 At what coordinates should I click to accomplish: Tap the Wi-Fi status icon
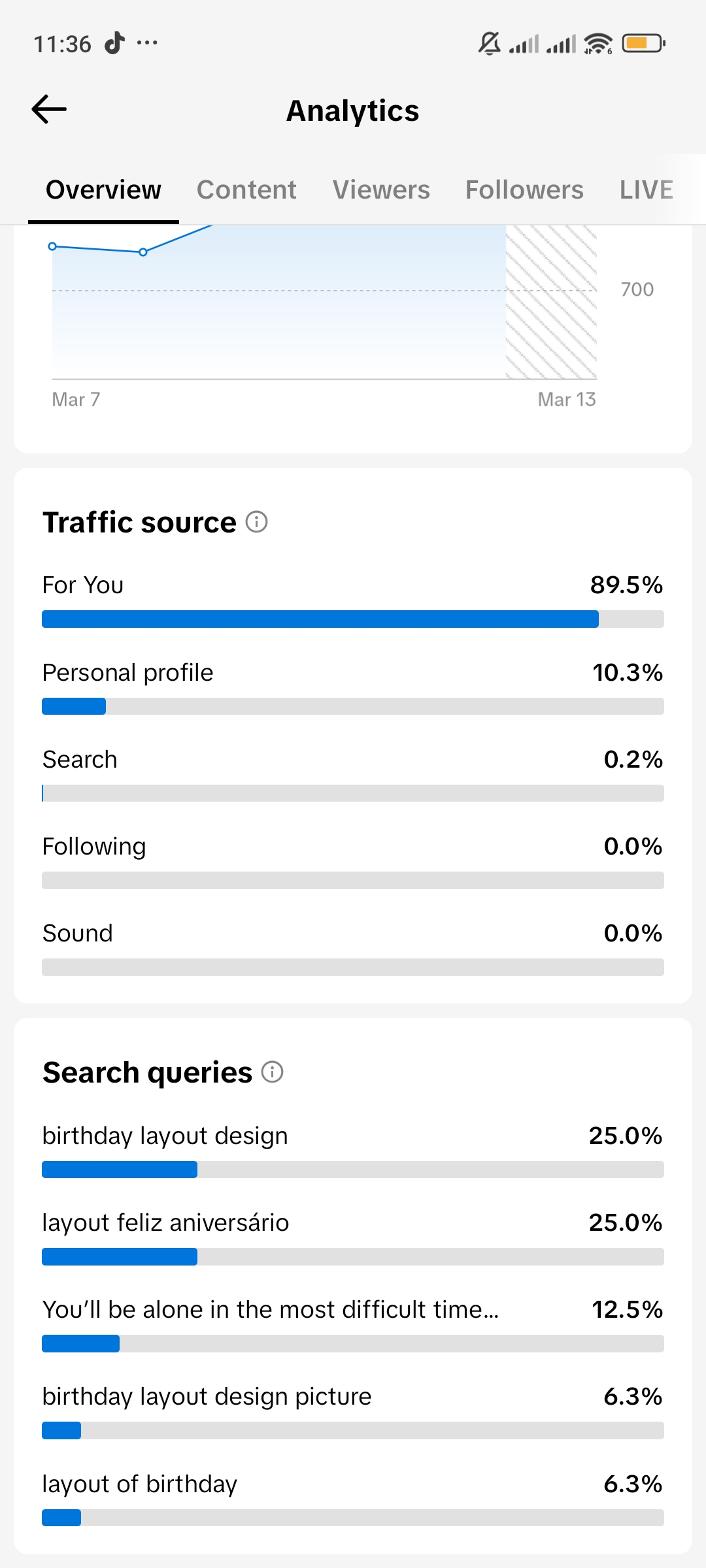[x=598, y=44]
